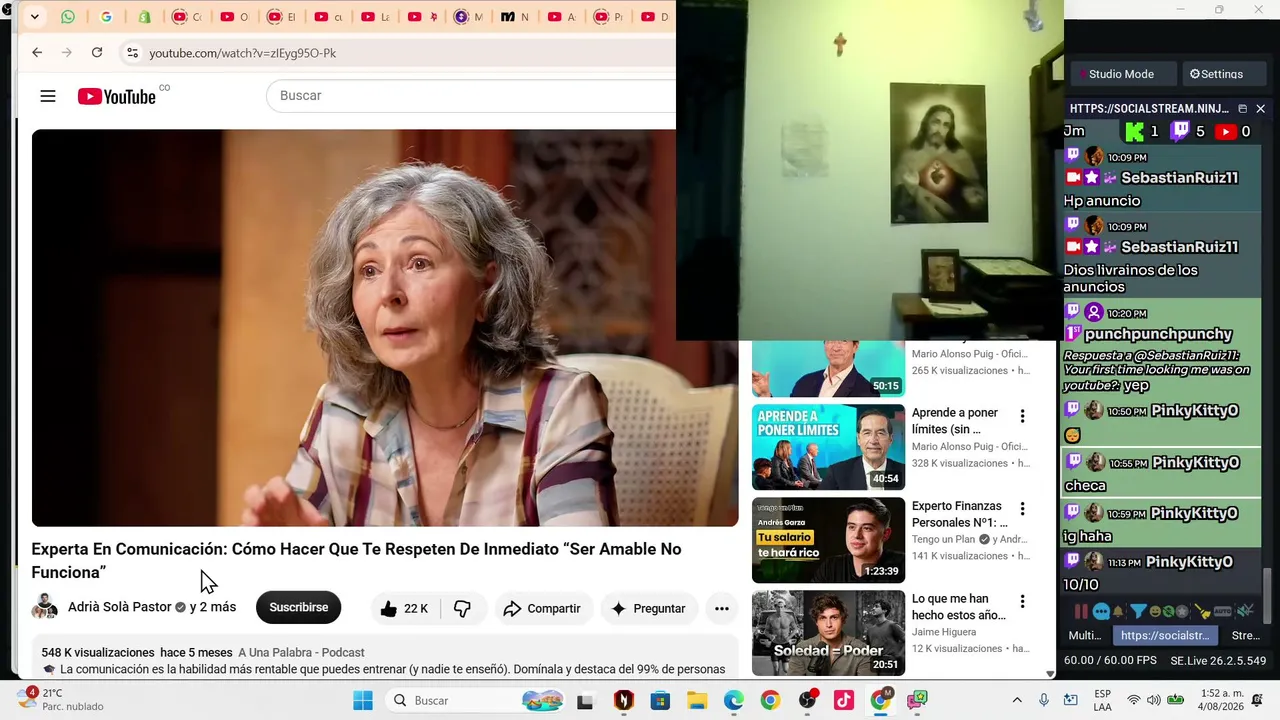1280x720 pixels.
Task: Select SebastianRuiz11 'Hp anuncio' chat message
Action: point(1162,181)
